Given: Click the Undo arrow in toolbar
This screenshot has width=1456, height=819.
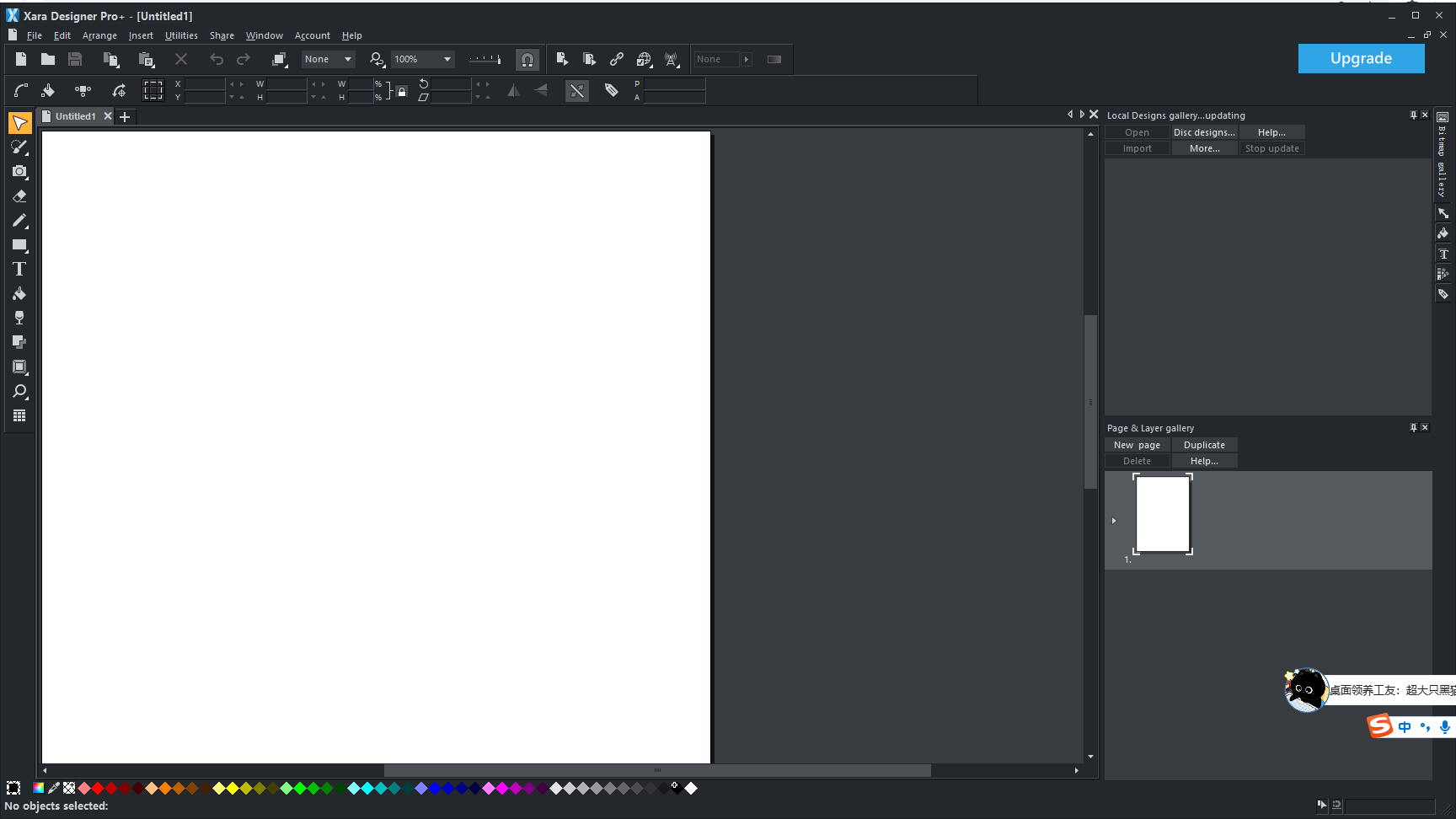Looking at the screenshot, I should coord(217,59).
